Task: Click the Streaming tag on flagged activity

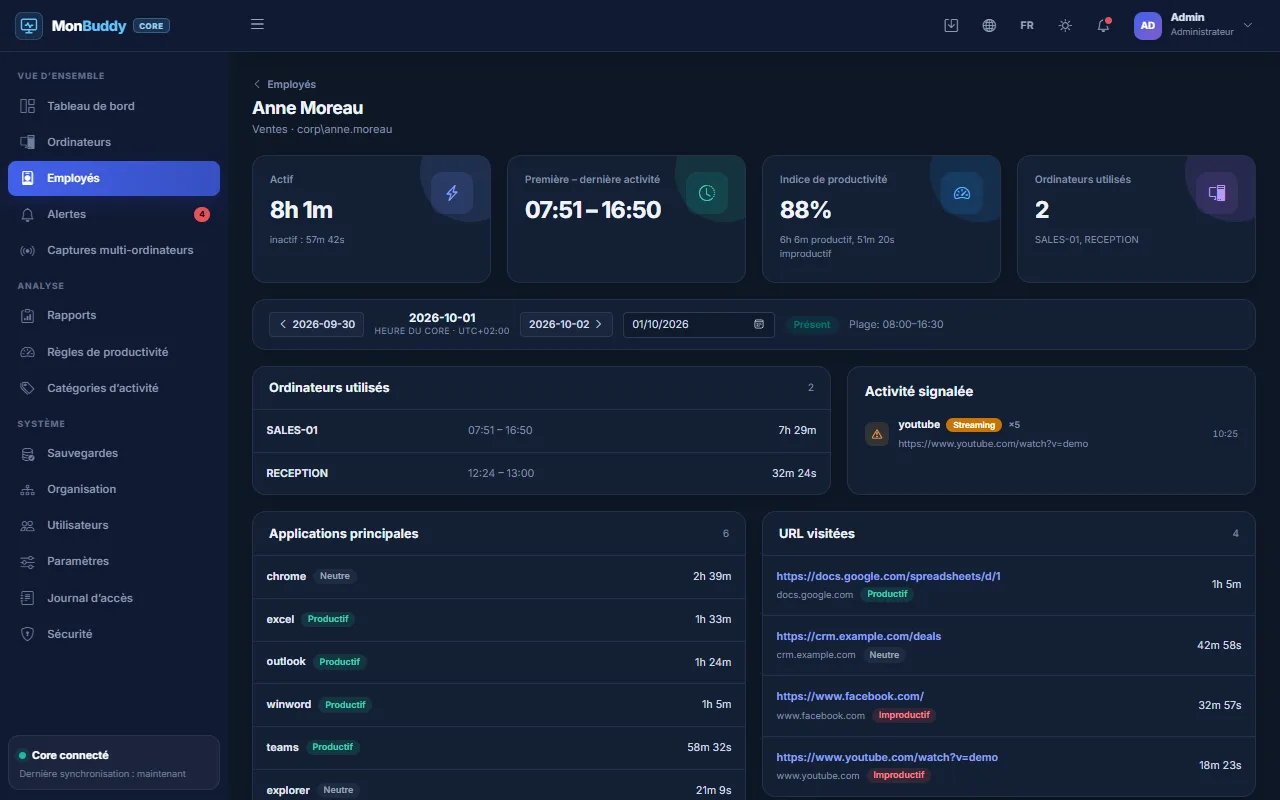Action: (x=974, y=425)
